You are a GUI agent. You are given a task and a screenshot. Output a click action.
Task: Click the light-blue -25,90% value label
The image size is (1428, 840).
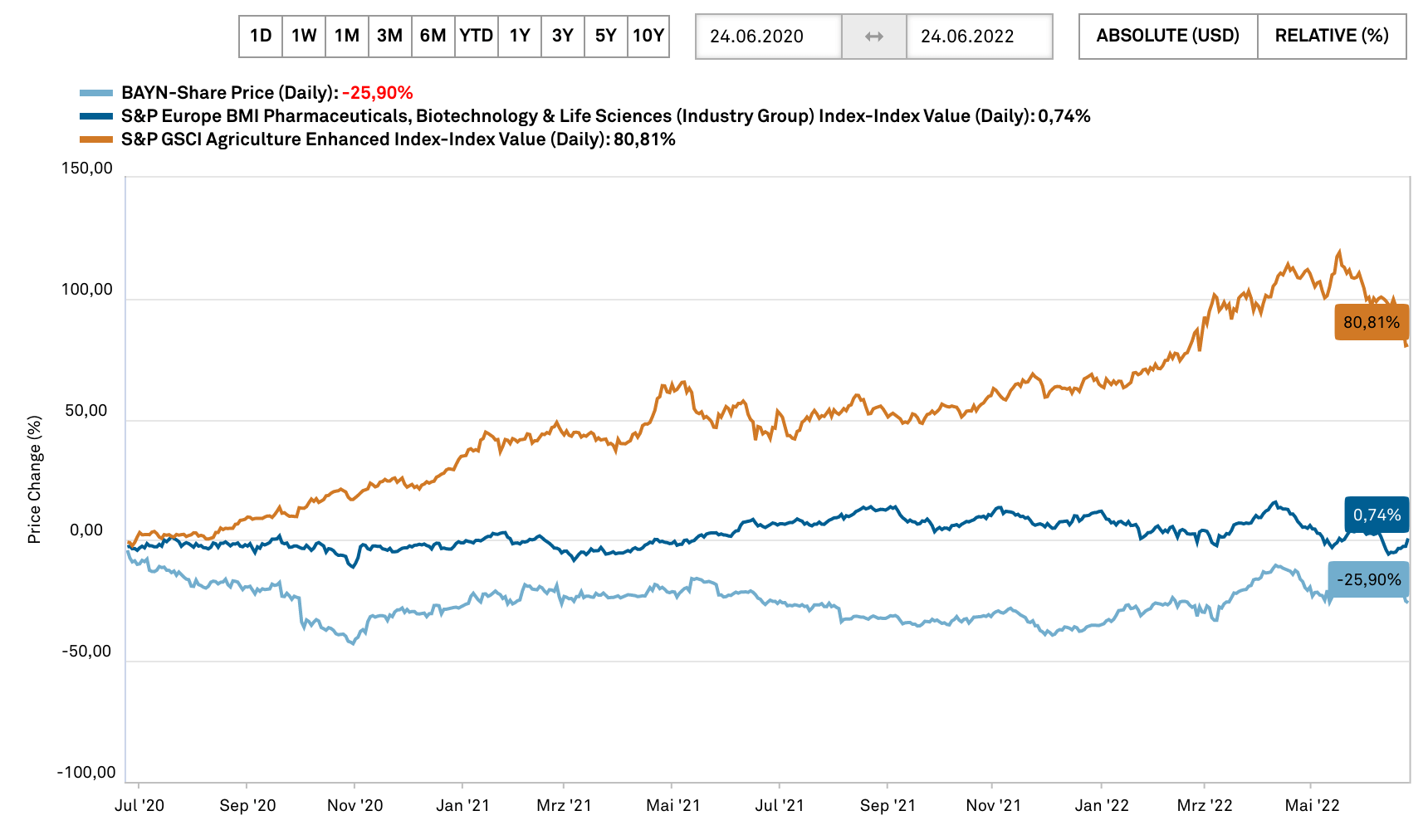point(1368,579)
